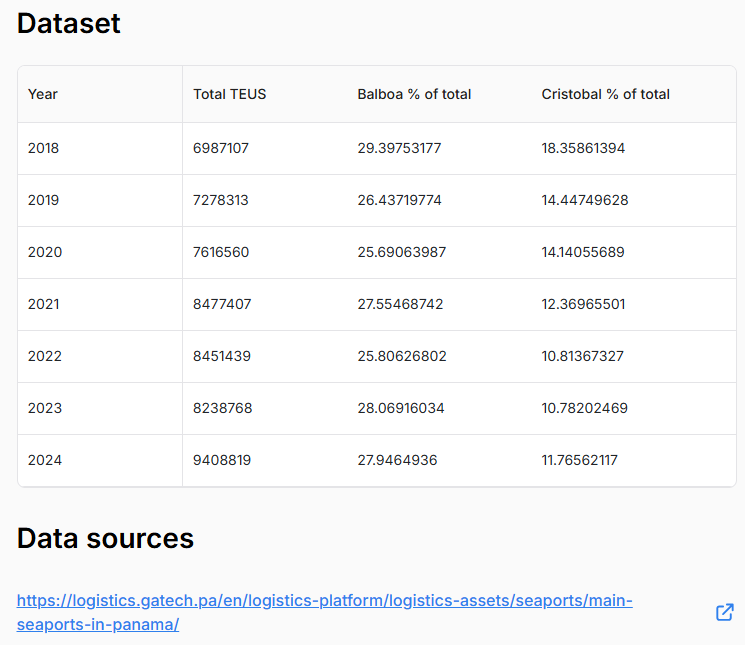
Task: Select total TEUS value 9408819
Action: coord(222,460)
